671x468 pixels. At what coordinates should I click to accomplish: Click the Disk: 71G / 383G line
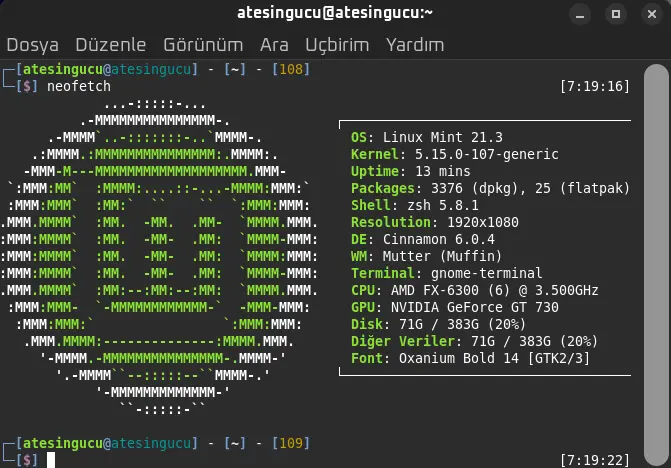pyautogui.click(x=438, y=324)
